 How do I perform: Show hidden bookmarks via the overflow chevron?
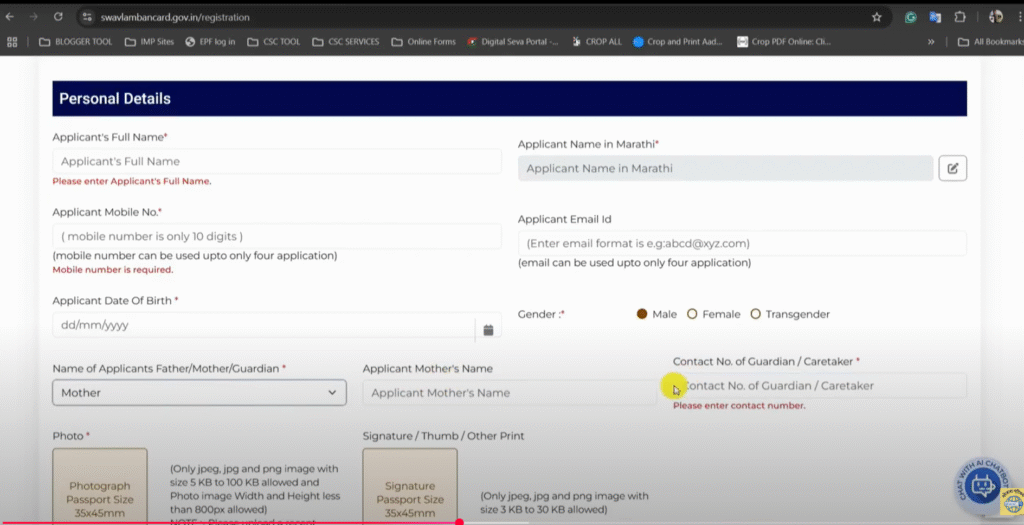pyautogui.click(x=932, y=42)
